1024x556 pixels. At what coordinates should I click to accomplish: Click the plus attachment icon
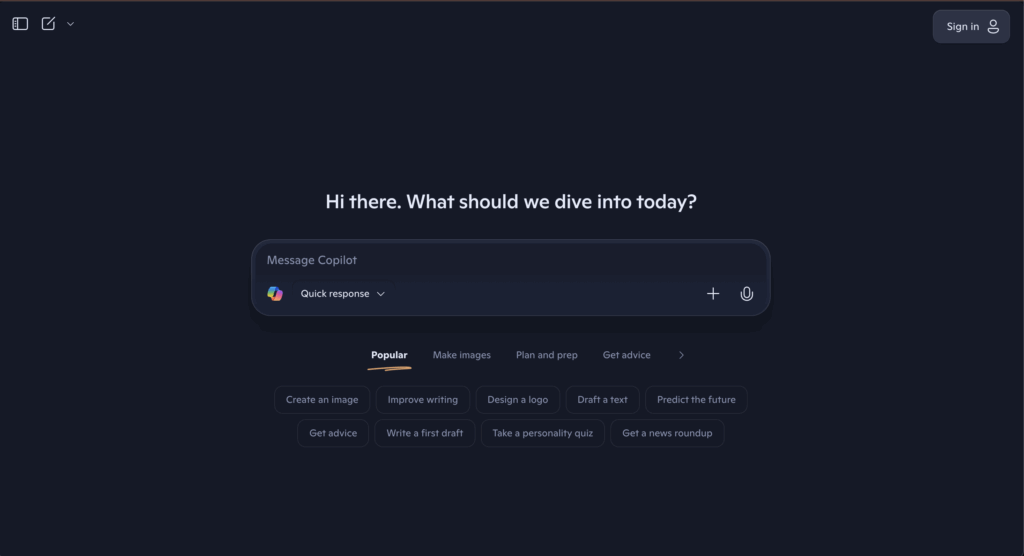tap(713, 294)
